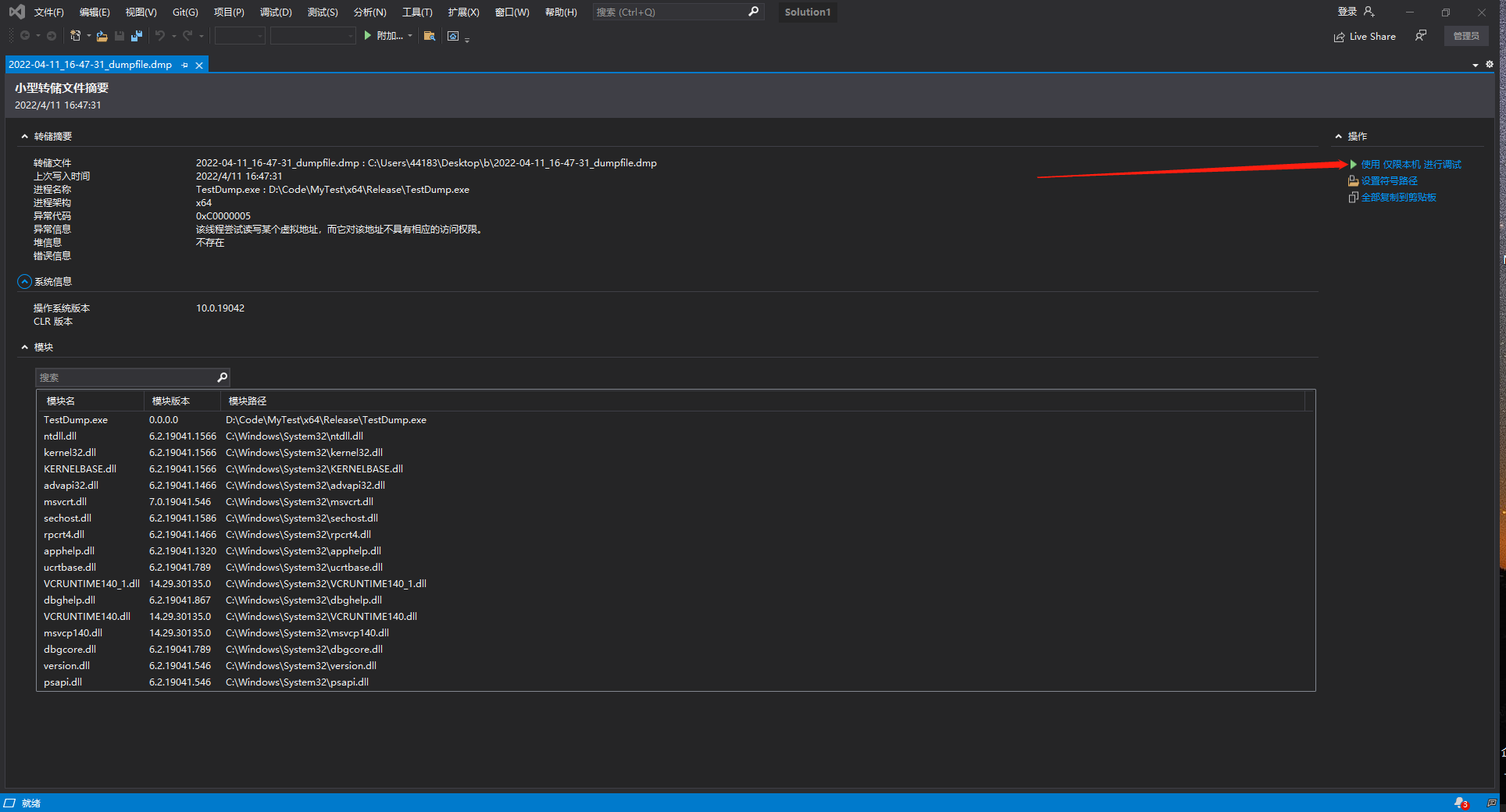The height and width of the screenshot is (812, 1506).
Task: Open the 视图(V) menu
Action: coord(141,12)
